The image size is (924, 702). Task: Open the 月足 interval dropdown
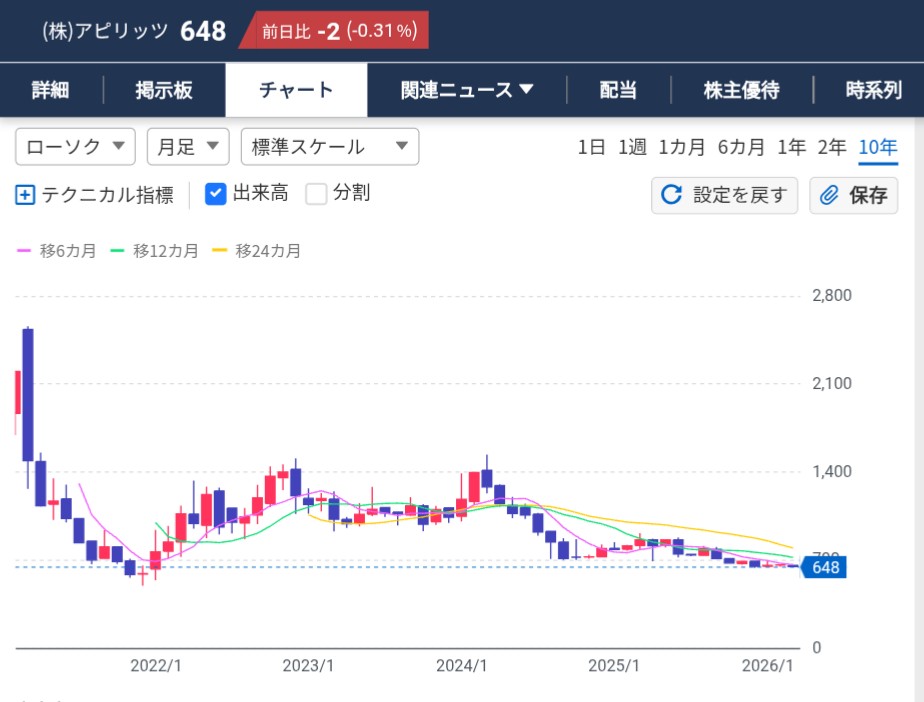(188, 147)
